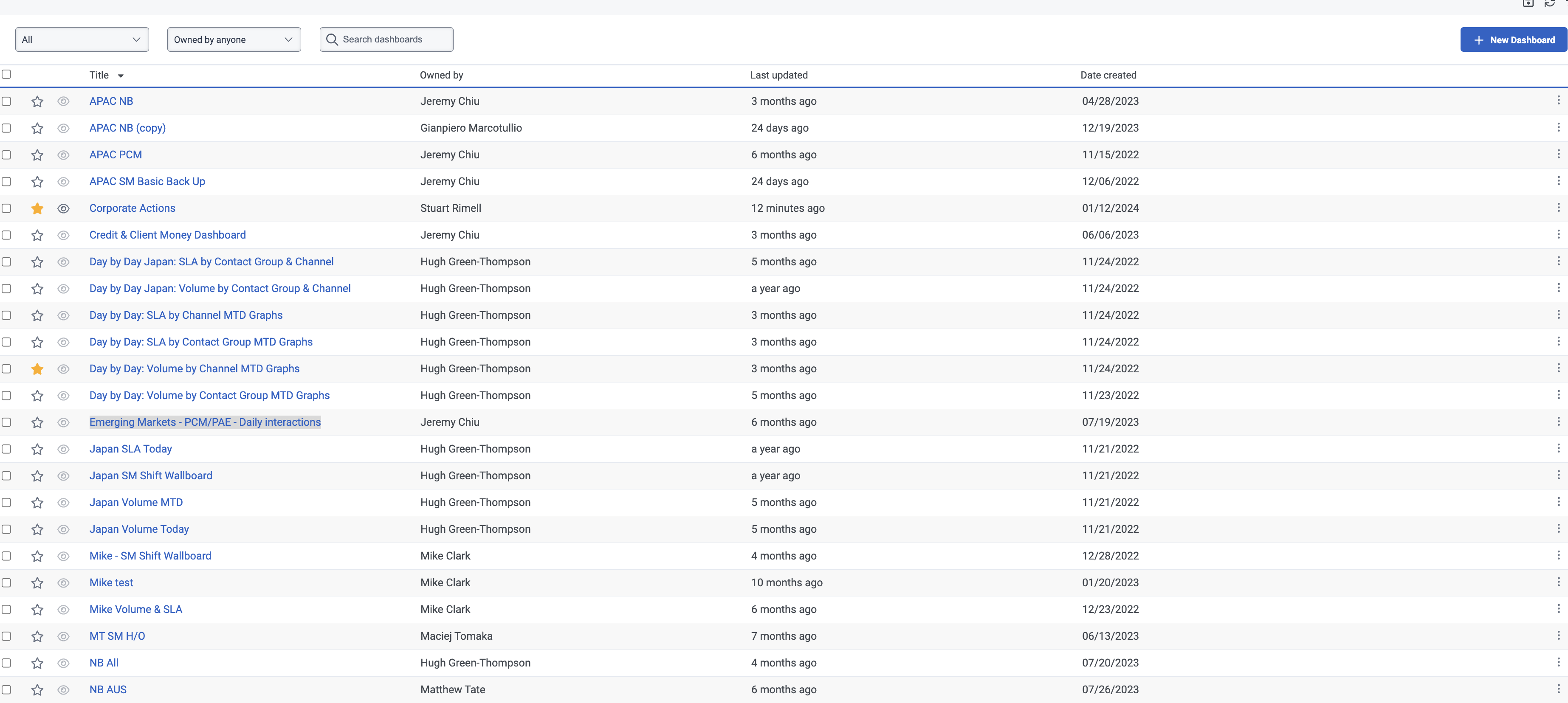
Task: Expand the Owned by anyone dropdown
Action: tap(234, 39)
